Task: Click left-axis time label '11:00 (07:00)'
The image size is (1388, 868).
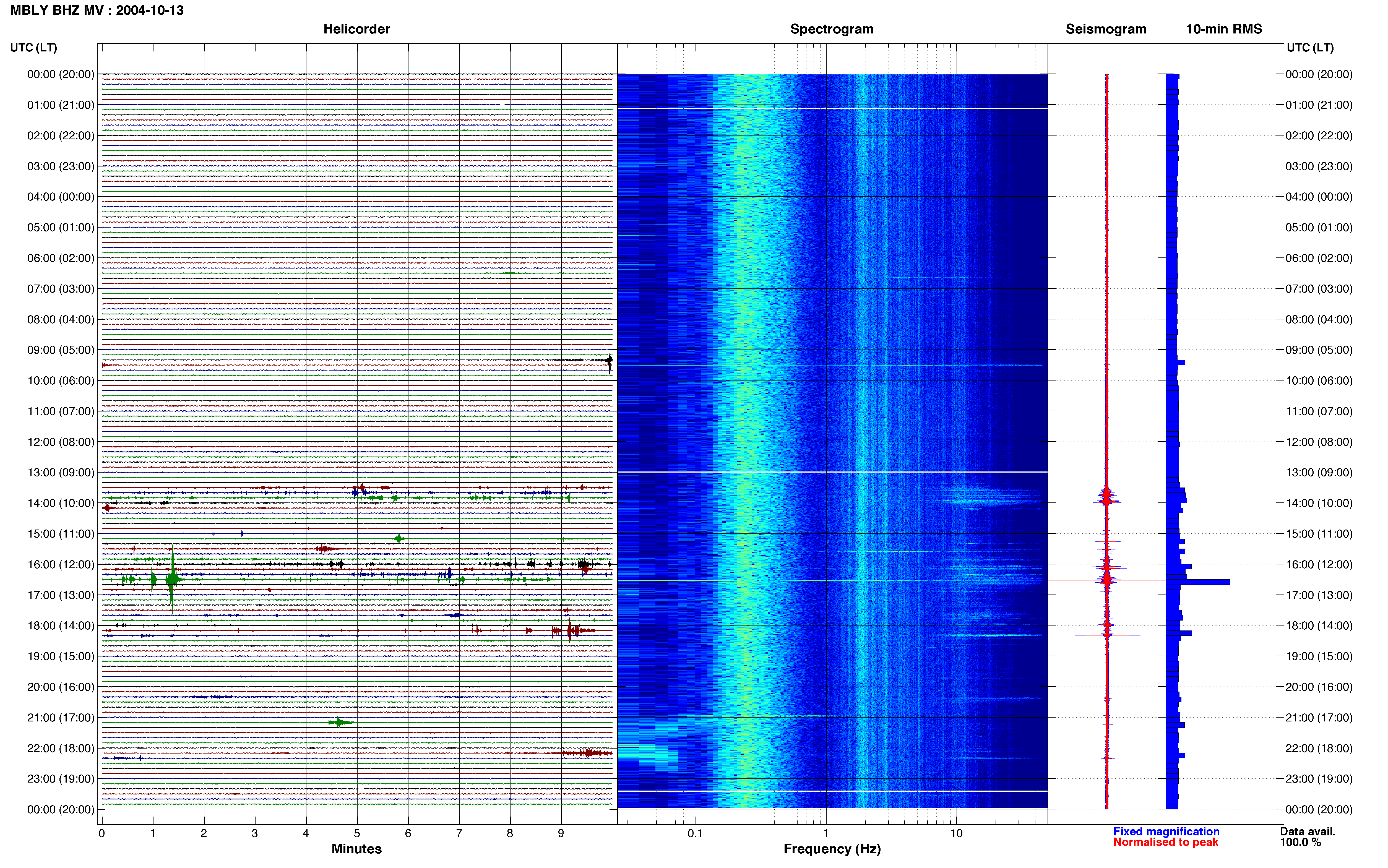Action: point(61,412)
